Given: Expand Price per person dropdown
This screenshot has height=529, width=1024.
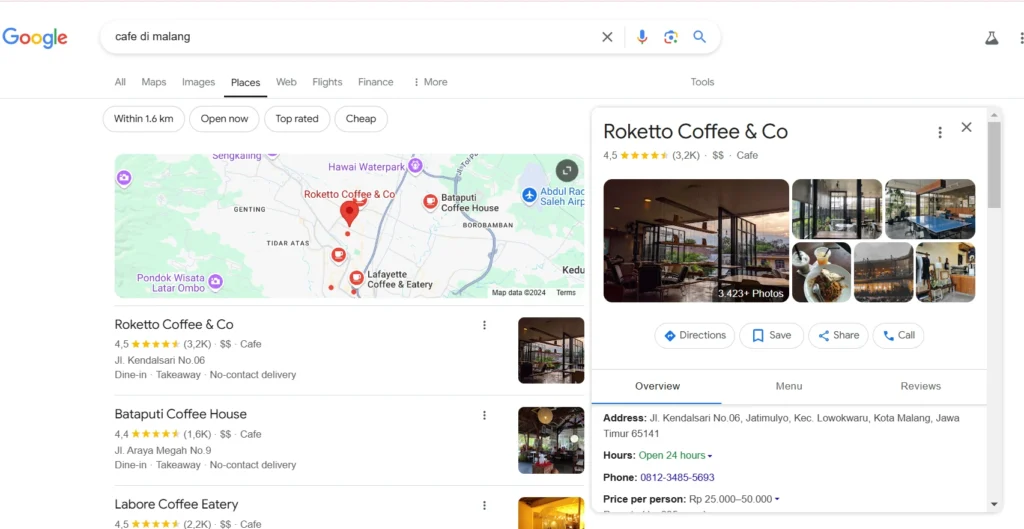Looking at the screenshot, I should pos(777,500).
